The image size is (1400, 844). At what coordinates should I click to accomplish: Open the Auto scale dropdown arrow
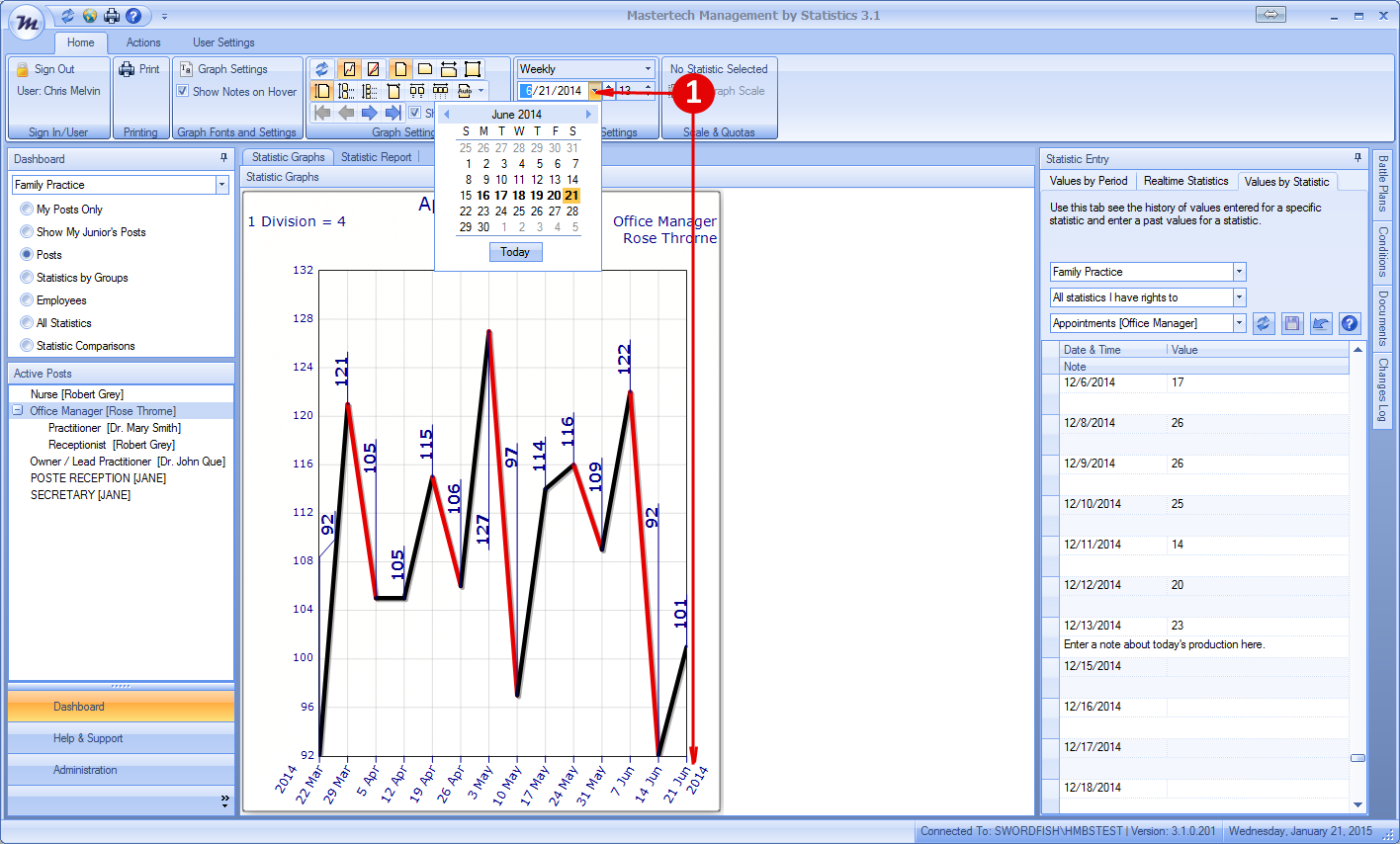tap(481, 91)
